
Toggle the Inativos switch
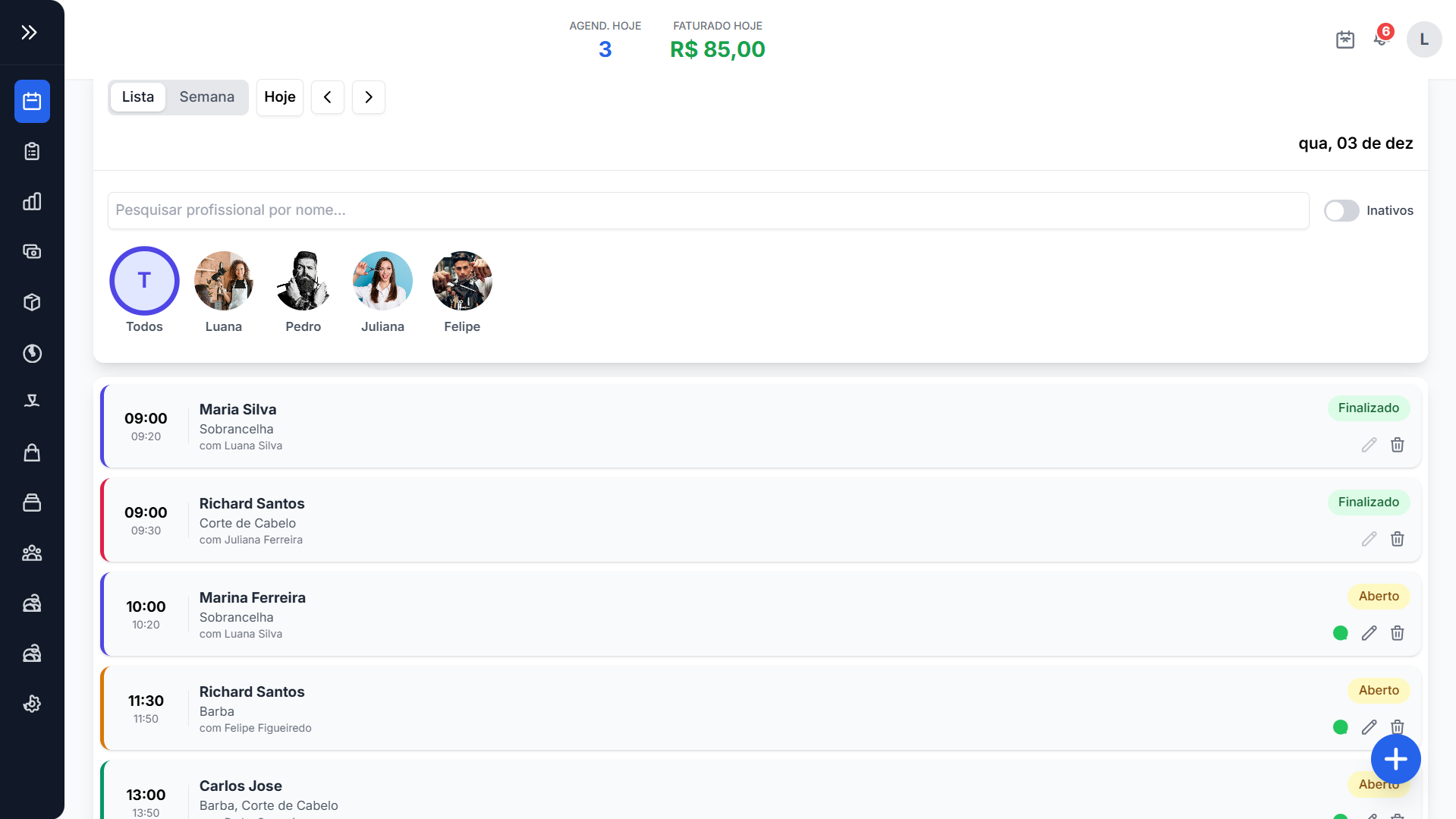[x=1341, y=211]
